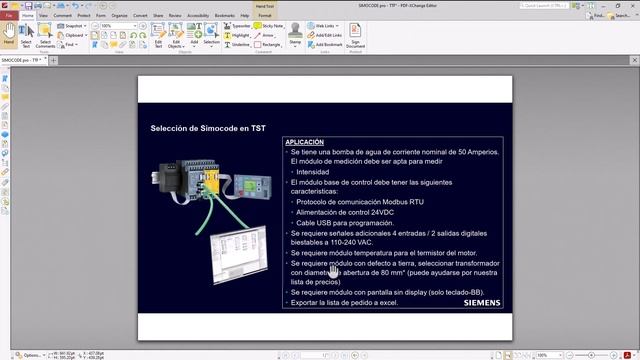The height and width of the screenshot is (360, 640).
Task: Select the Rectangle drawing tool
Action: (268, 44)
